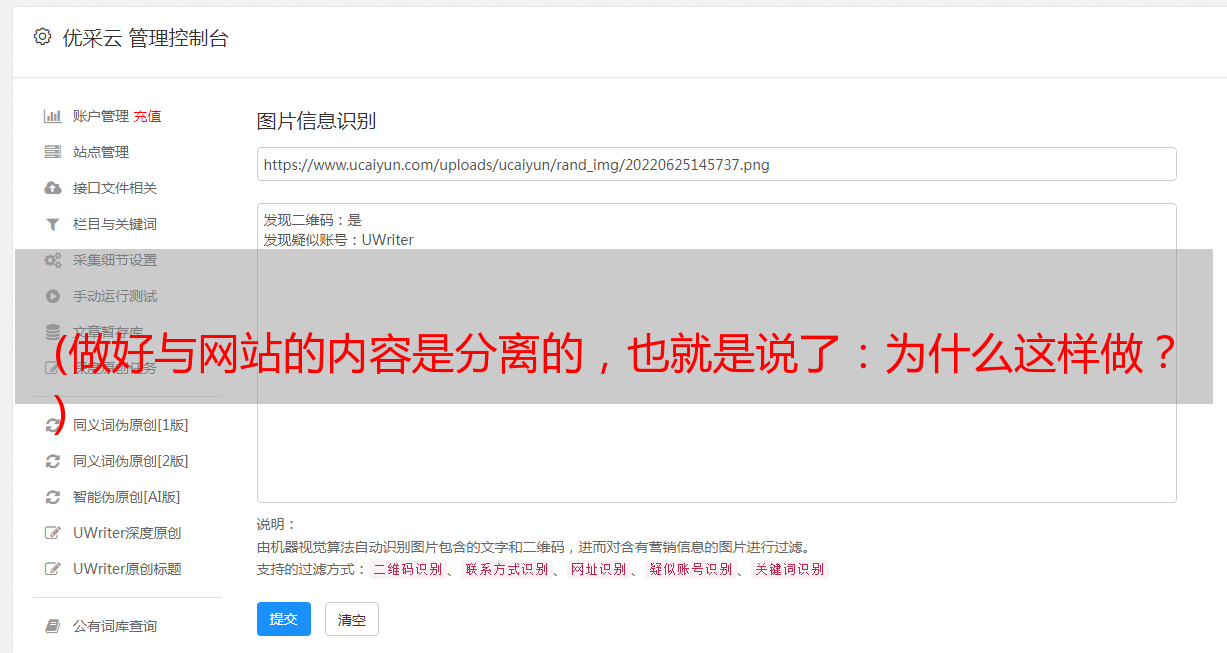1227x653 pixels.
Task: Click the edit icon next to UWriter原创标题
Action: point(53,569)
